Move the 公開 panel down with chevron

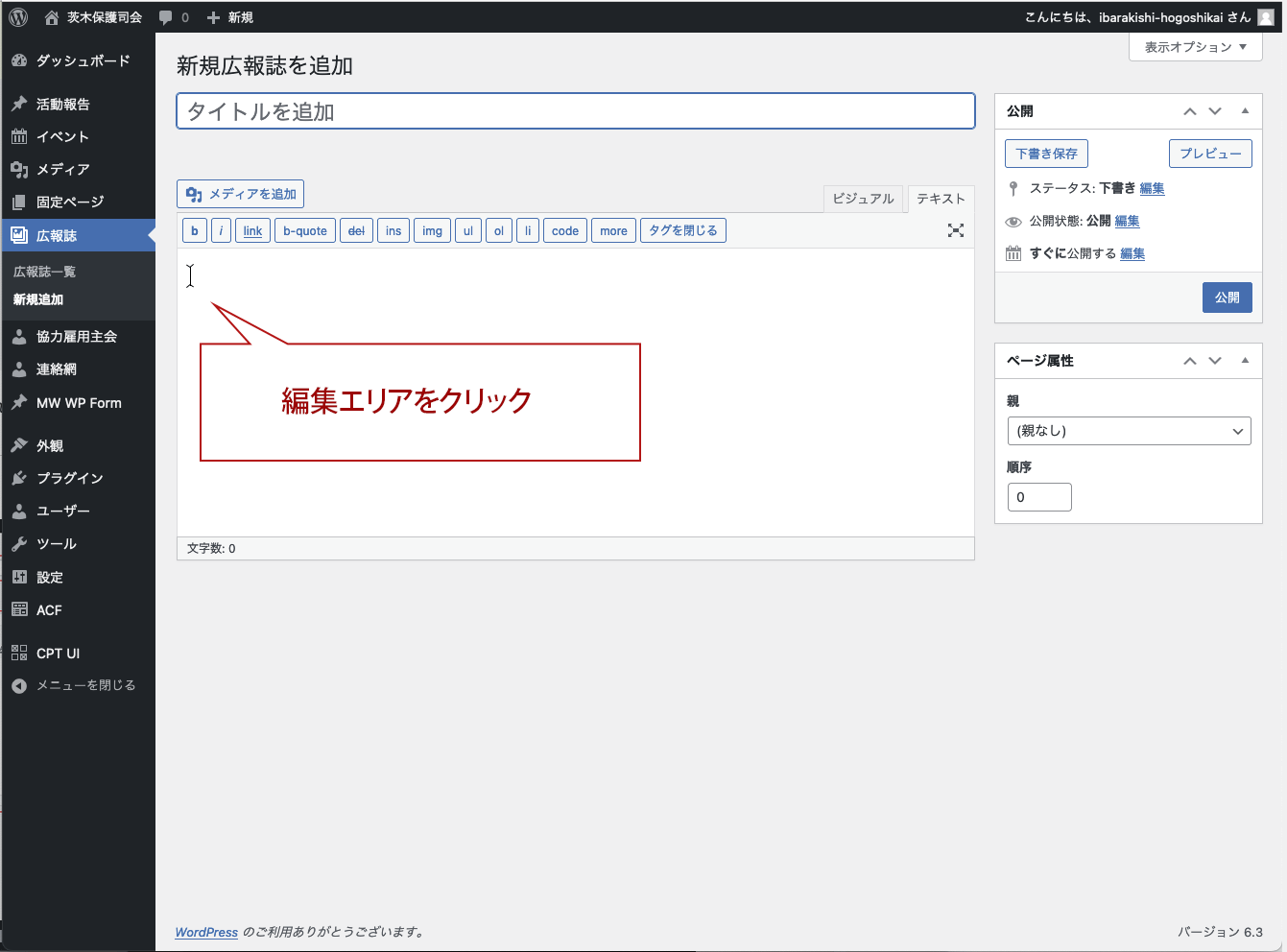pyautogui.click(x=1215, y=111)
